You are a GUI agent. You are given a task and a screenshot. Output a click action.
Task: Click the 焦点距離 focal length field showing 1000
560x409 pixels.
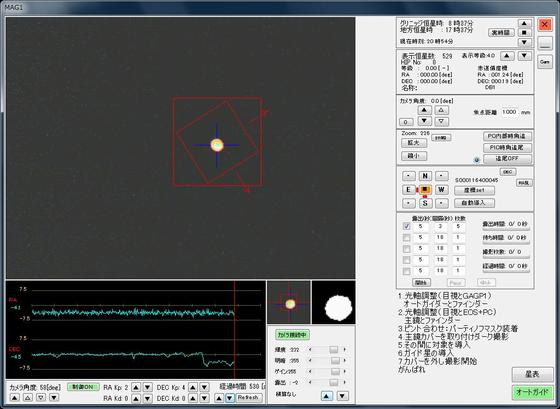click(x=509, y=112)
